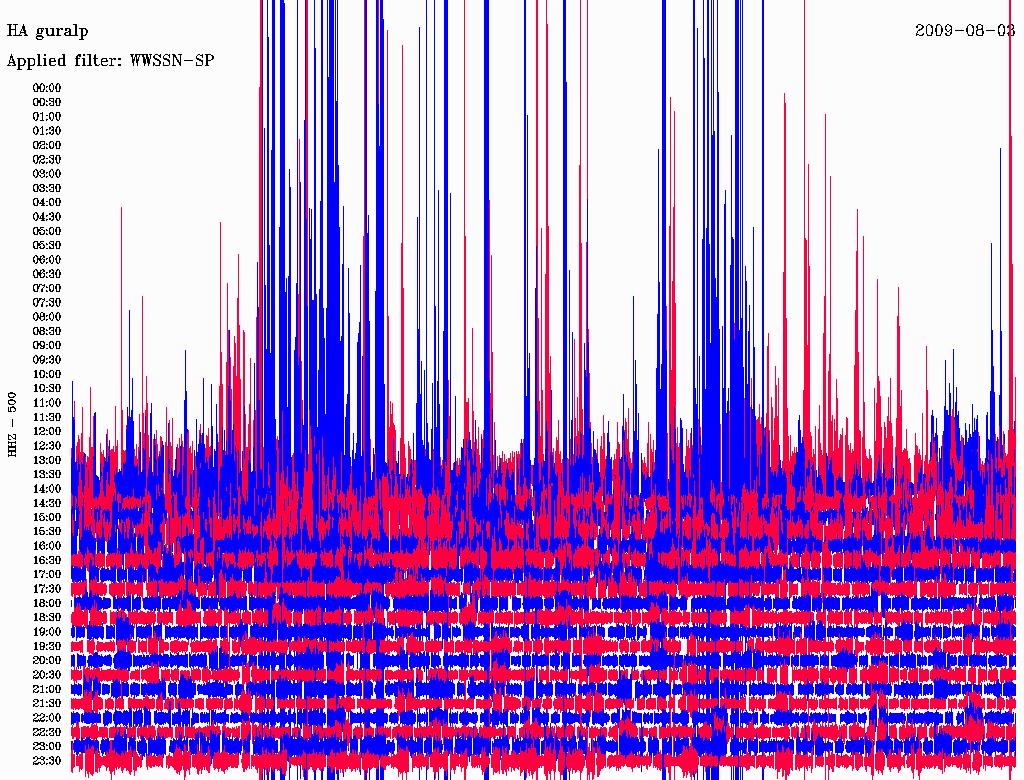Choose the 11:30 time label

(47, 417)
